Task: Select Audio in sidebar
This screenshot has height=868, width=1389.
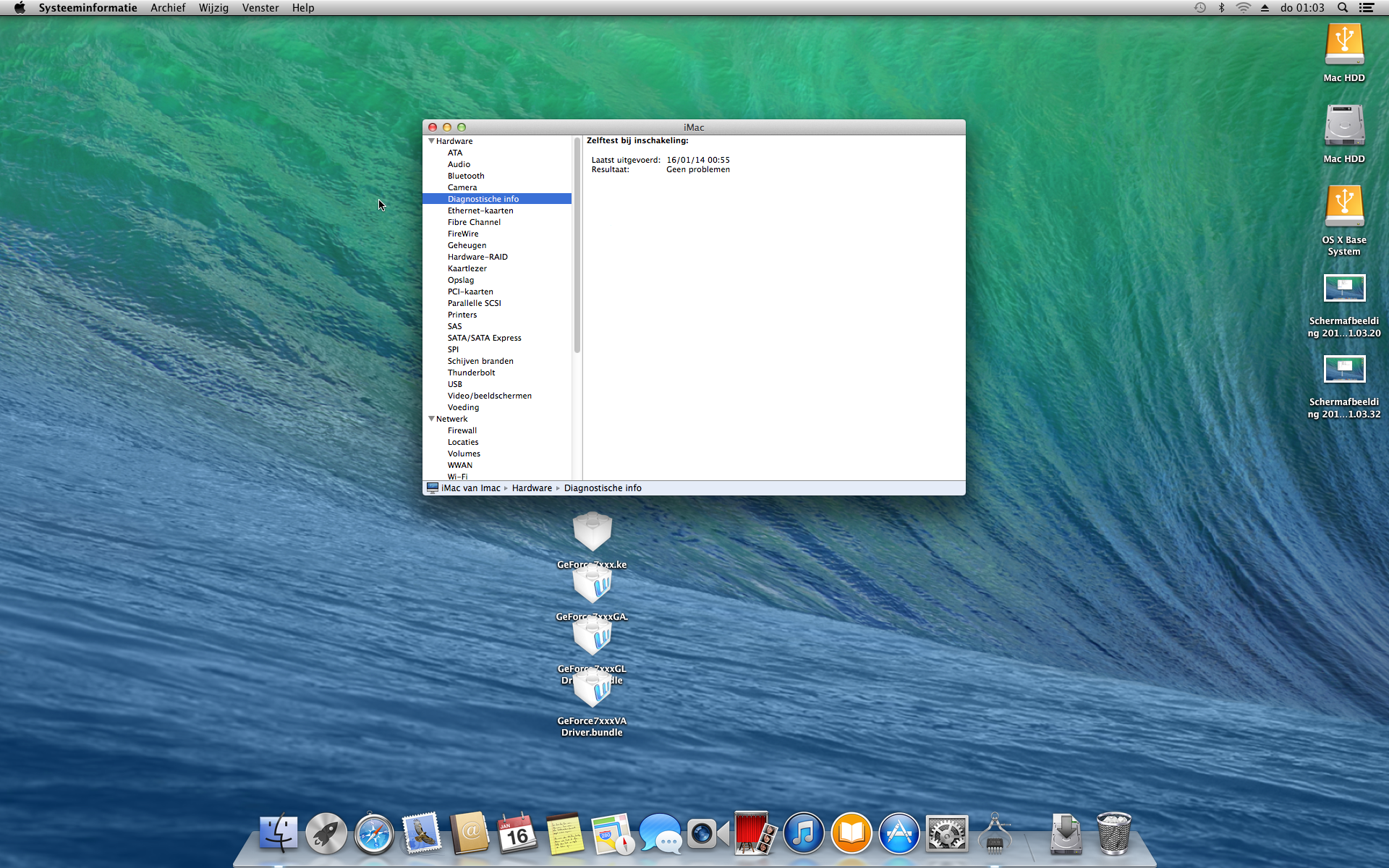Action: 459,164
